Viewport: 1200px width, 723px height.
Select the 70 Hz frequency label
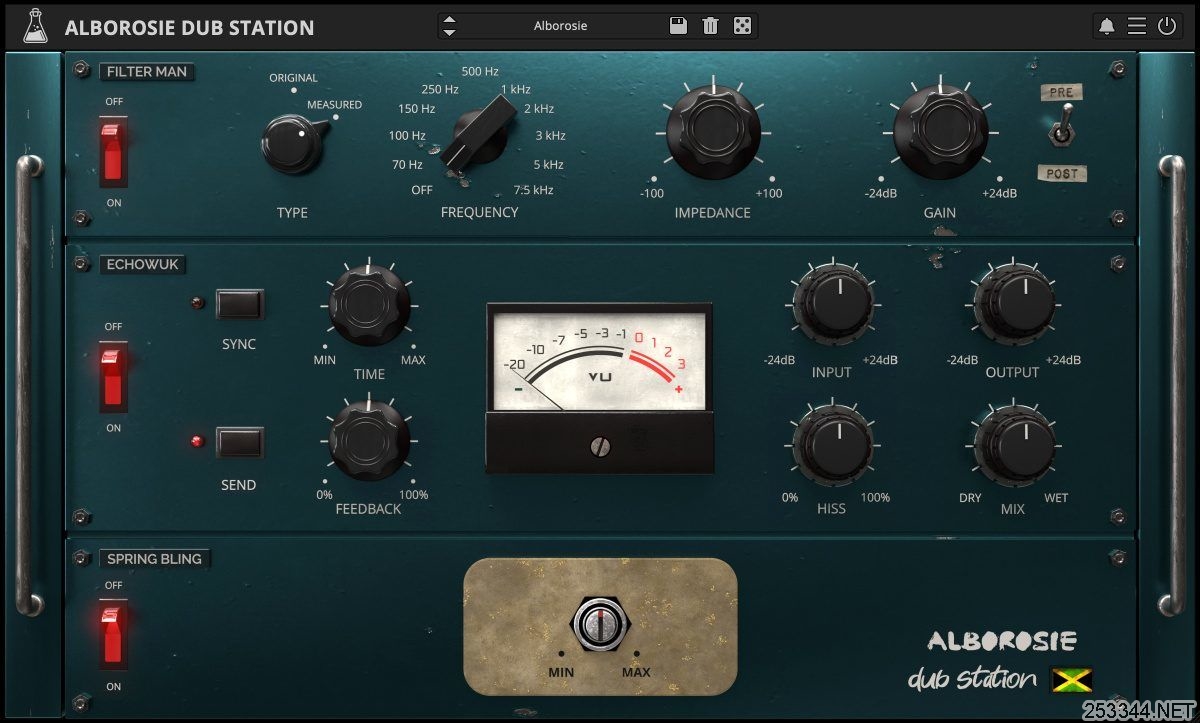point(407,165)
